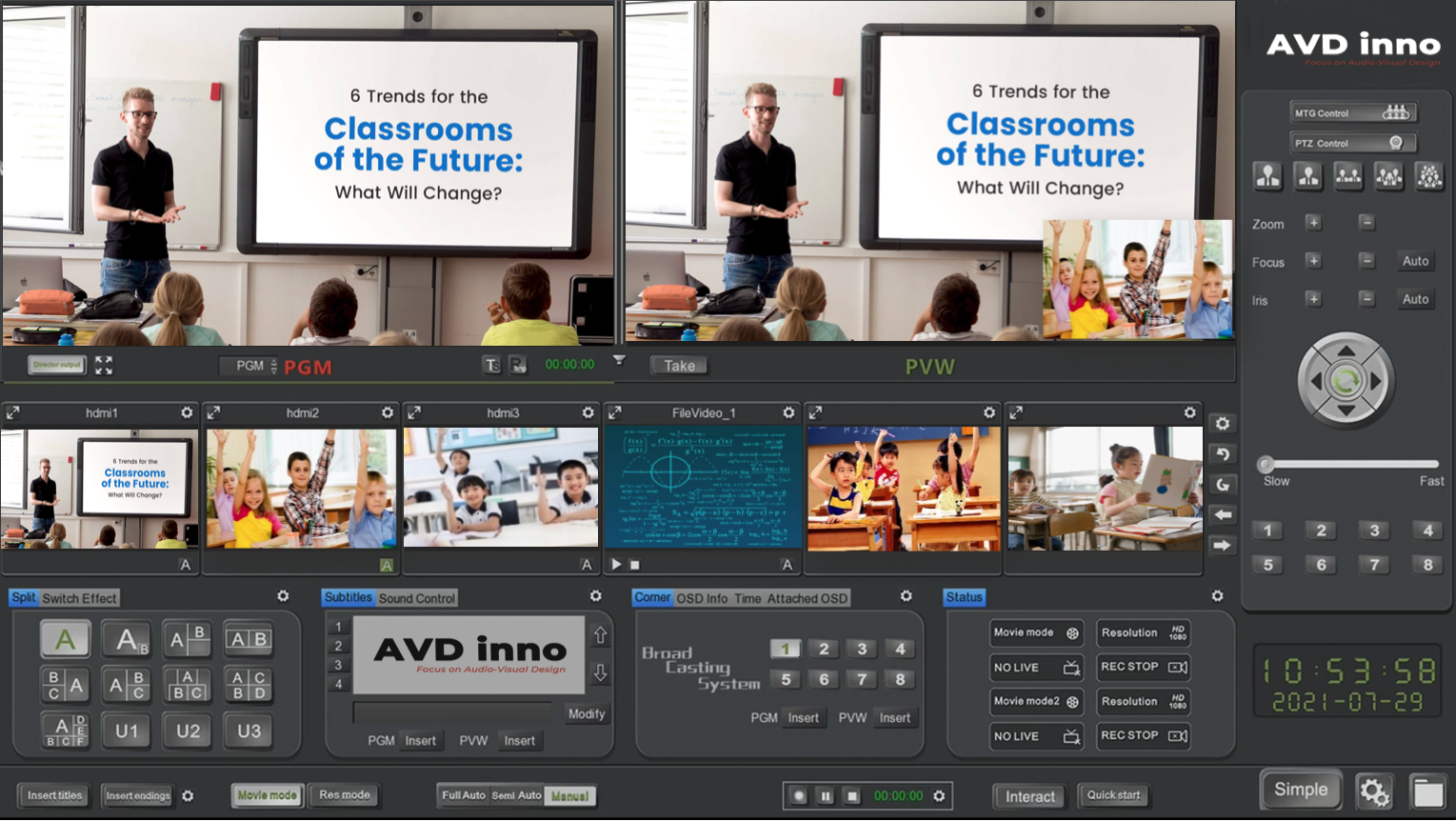Open the OSD Info tab
Viewport: 1456px width, 821px height.
pyautogui.click(x=702, y=598)
